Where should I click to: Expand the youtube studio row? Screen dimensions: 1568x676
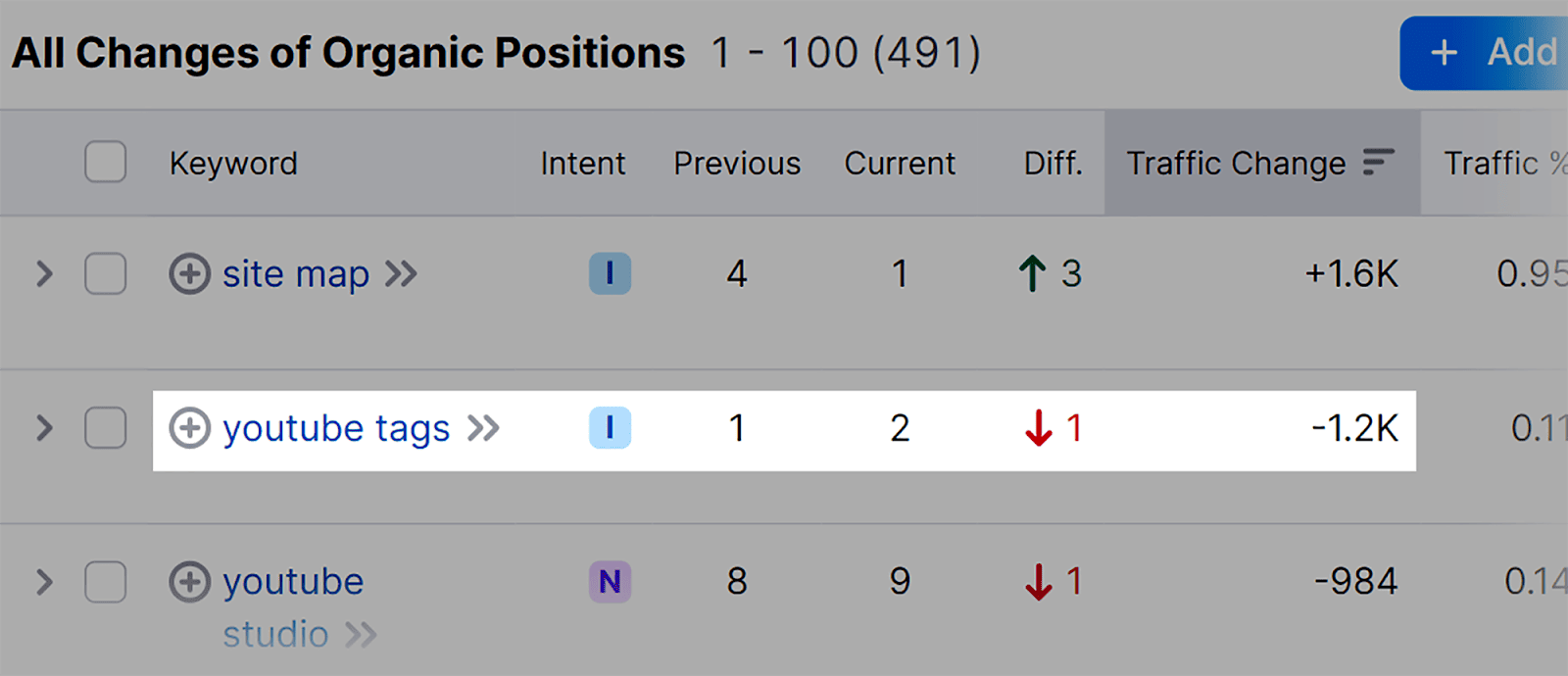pos(44,582)
